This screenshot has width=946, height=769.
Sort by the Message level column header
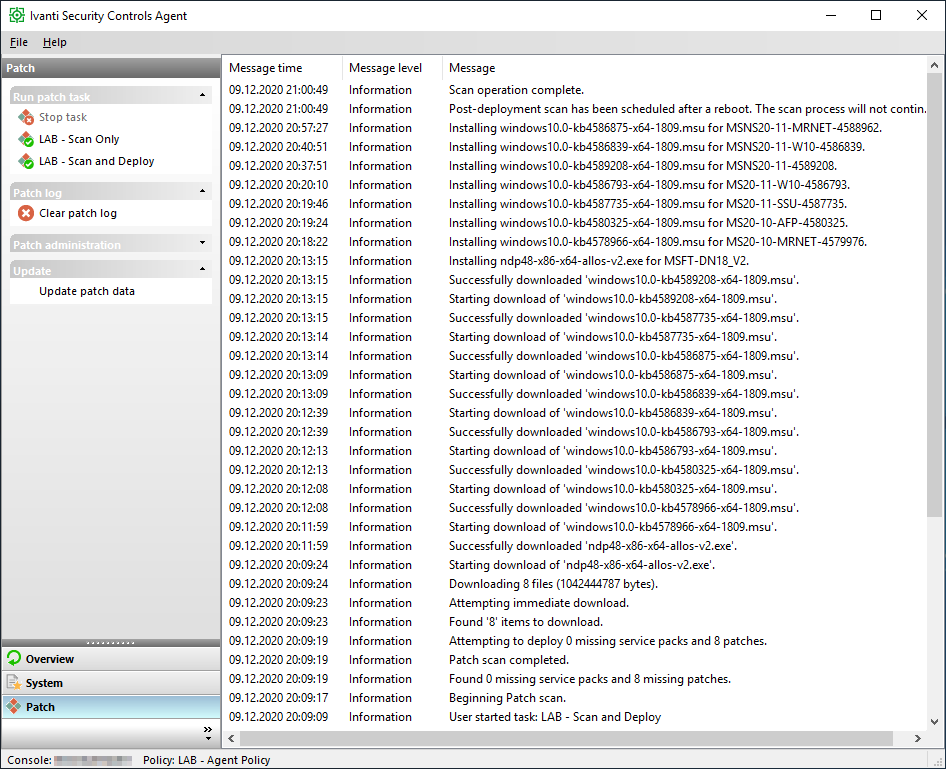392,68
